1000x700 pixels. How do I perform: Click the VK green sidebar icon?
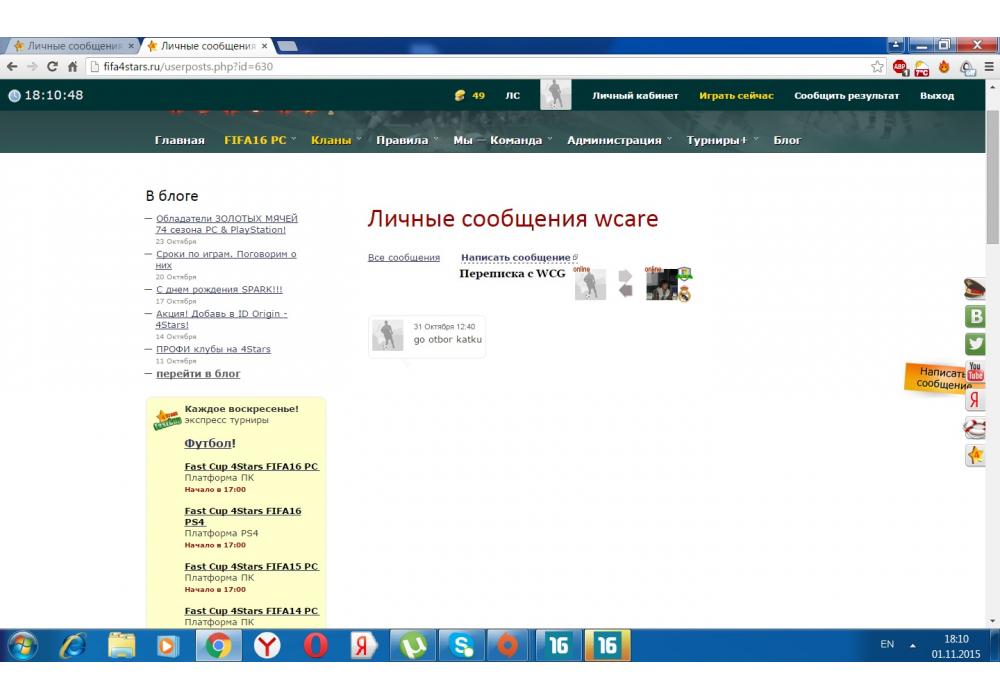[x=975, y=317]
